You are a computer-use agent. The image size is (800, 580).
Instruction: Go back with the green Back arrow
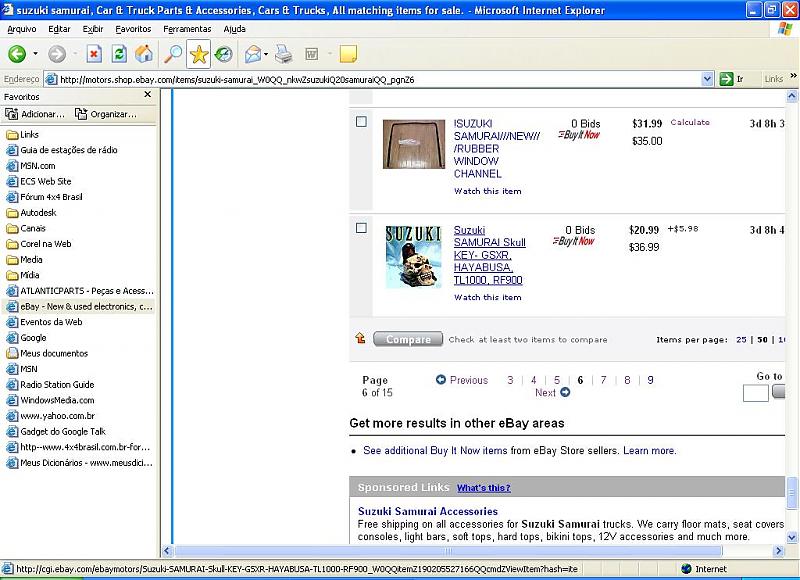[x=17, y=54]
